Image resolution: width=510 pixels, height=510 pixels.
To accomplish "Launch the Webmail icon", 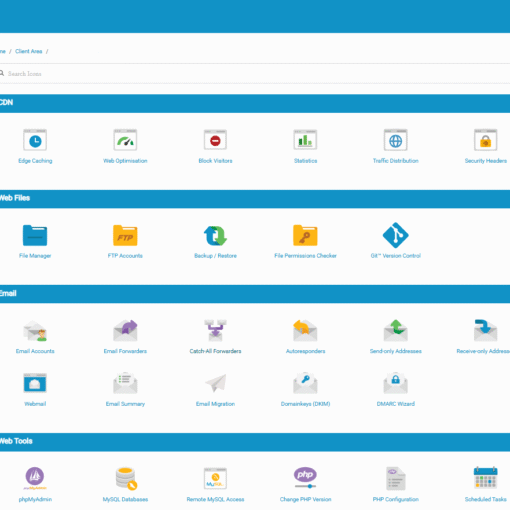I will click(35, 383).
